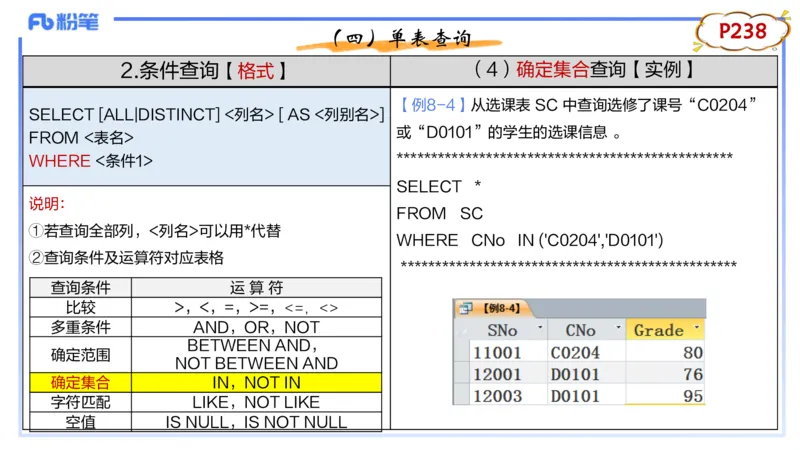800x450 pixels.
Task: Click the IS NULL, IS NOT NULL cell
Action: 256,422
